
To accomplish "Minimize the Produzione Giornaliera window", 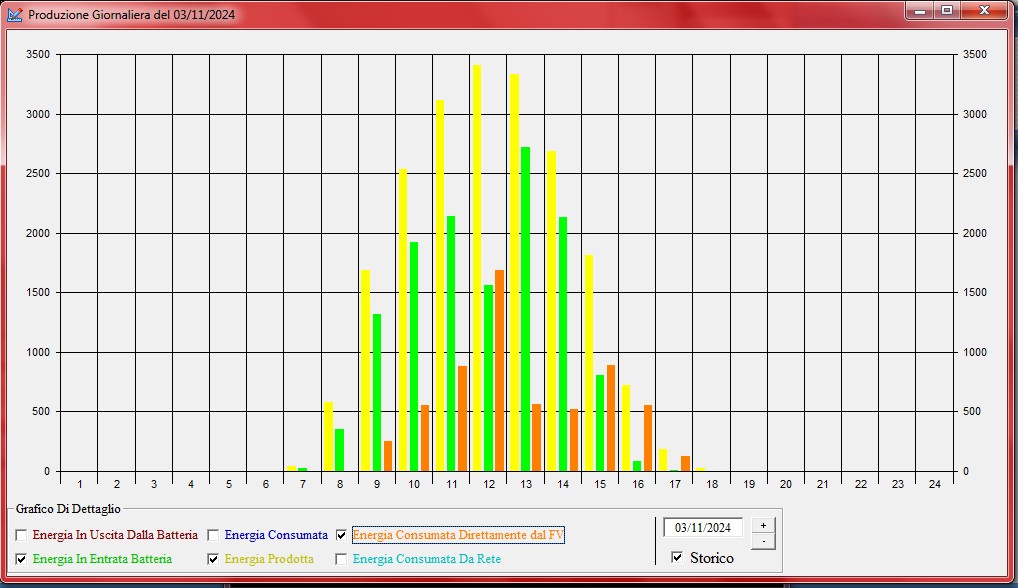I will pos(919,10).
